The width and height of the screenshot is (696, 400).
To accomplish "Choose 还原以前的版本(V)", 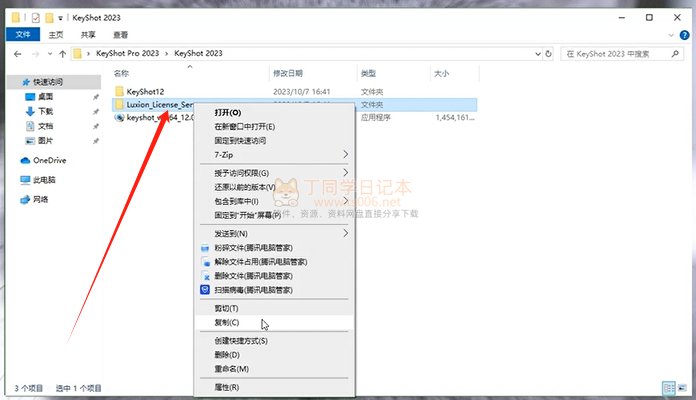I will [x=245, y=187].
